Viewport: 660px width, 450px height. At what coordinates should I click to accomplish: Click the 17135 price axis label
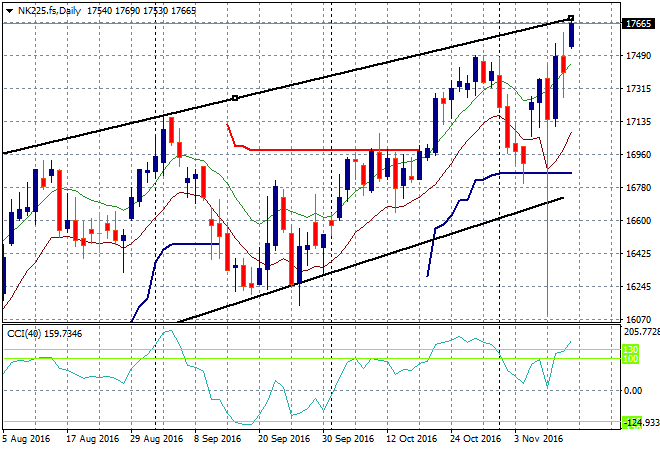[638, 122]
